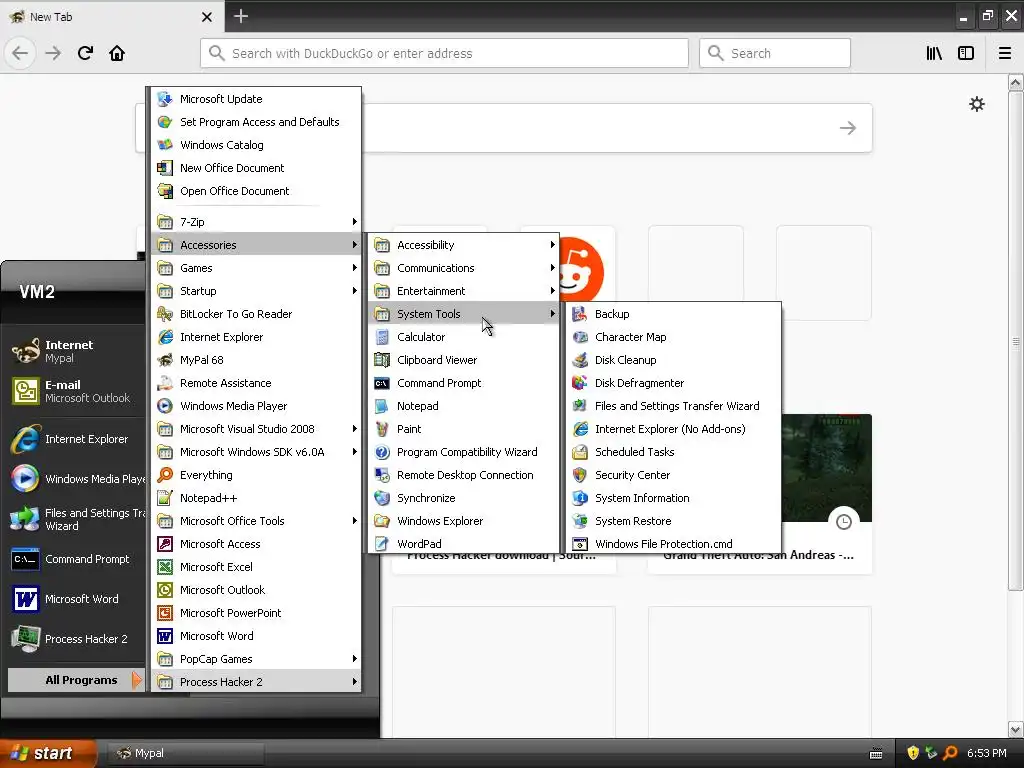The image size is (1024, 768).
Task: Open Everything search program
Action: pyautogui.click(x=256, y=475)
